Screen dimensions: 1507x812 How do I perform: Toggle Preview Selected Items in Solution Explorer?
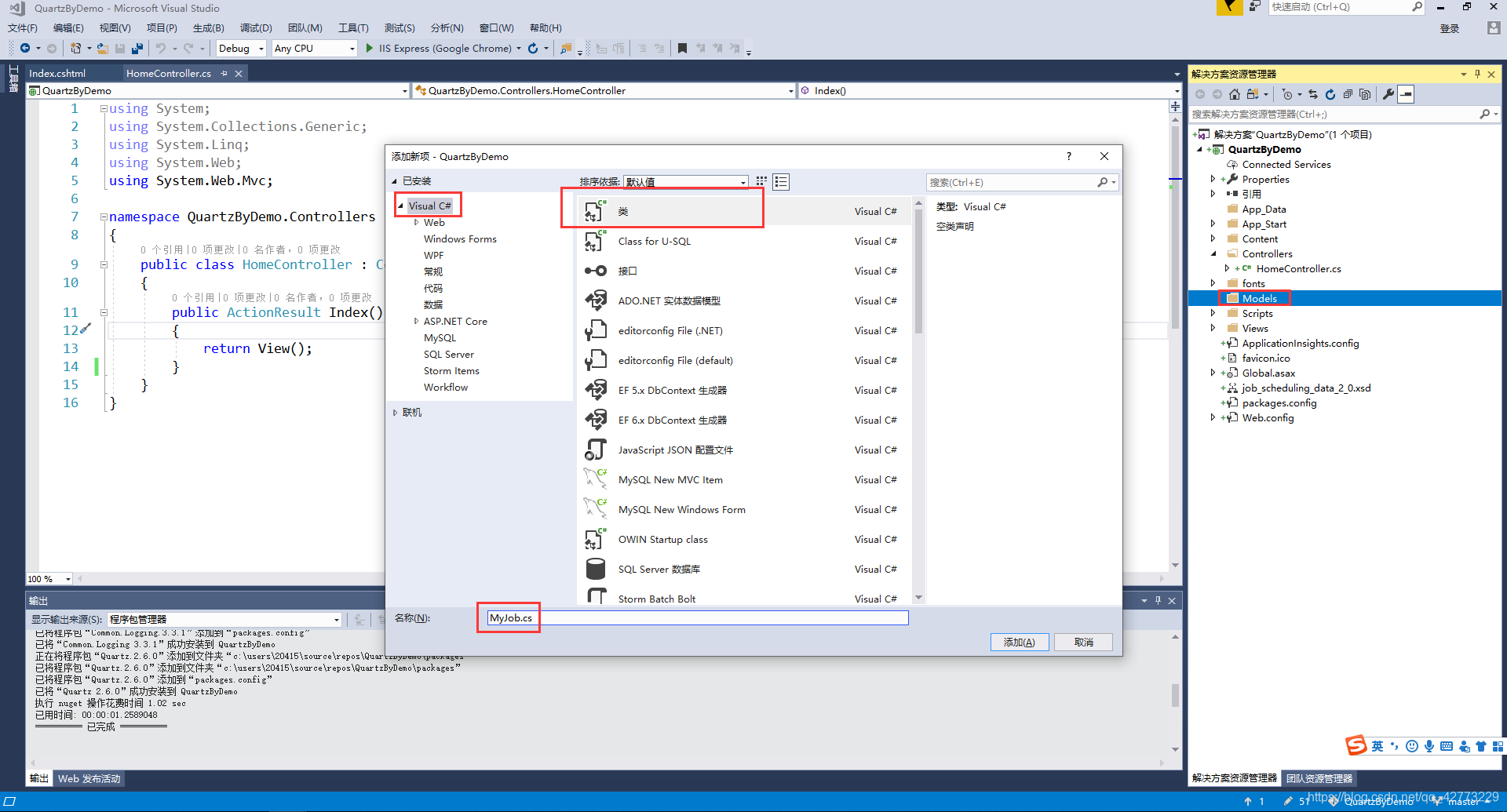[x=1407, y=94]
